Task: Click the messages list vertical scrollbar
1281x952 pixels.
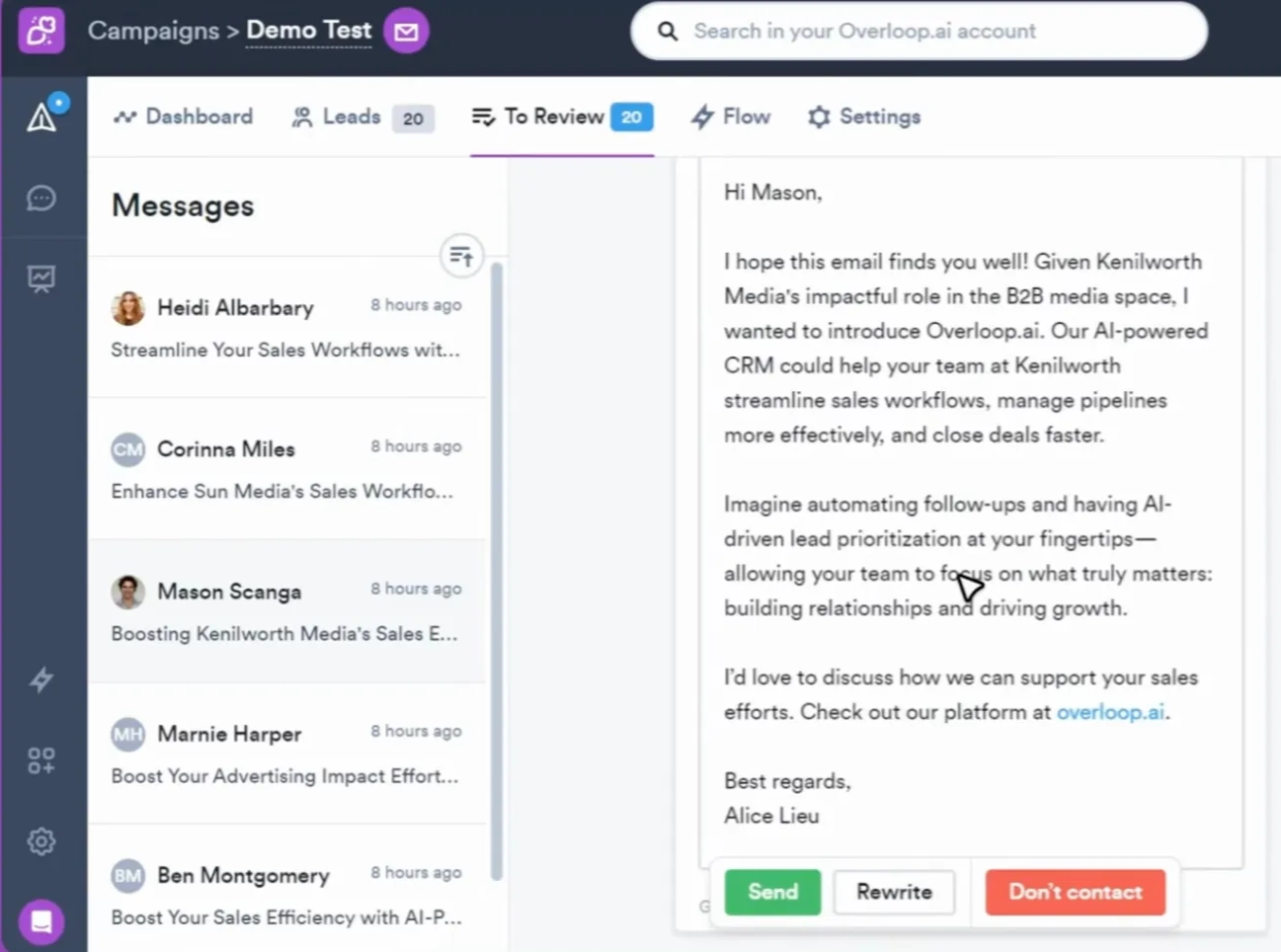Action: click(x=497, y=573)
